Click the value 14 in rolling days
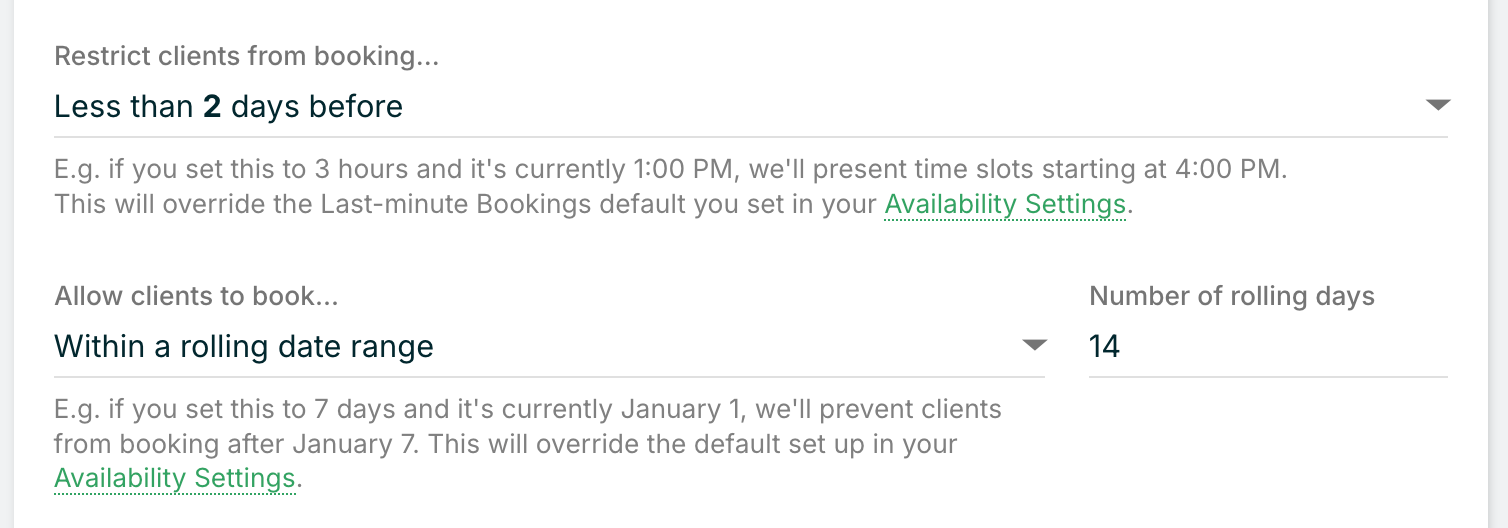Image resolution: width=1508 pixels, height=528 pixels. pos(1104,346)
